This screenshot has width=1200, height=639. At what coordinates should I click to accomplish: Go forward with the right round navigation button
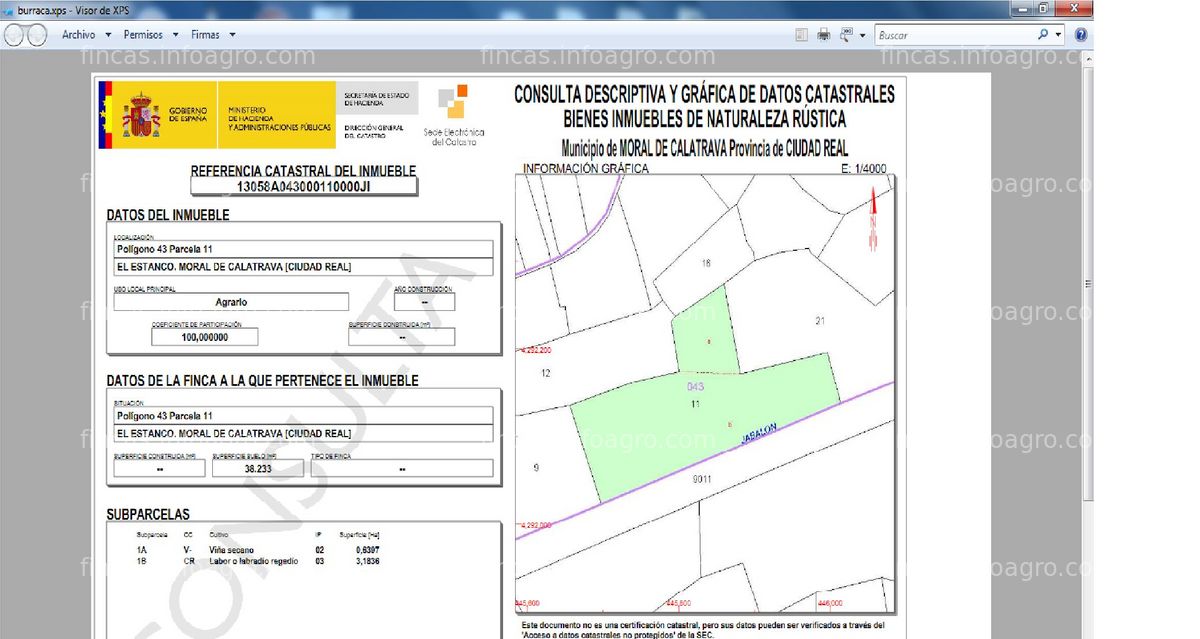coord(36,35)
